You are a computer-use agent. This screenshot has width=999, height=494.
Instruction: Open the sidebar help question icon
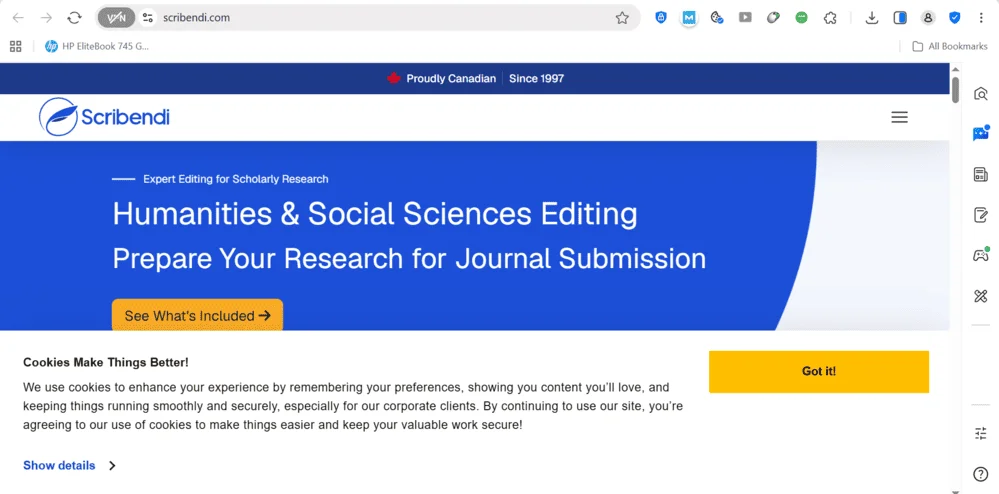[x=981, y=474]
